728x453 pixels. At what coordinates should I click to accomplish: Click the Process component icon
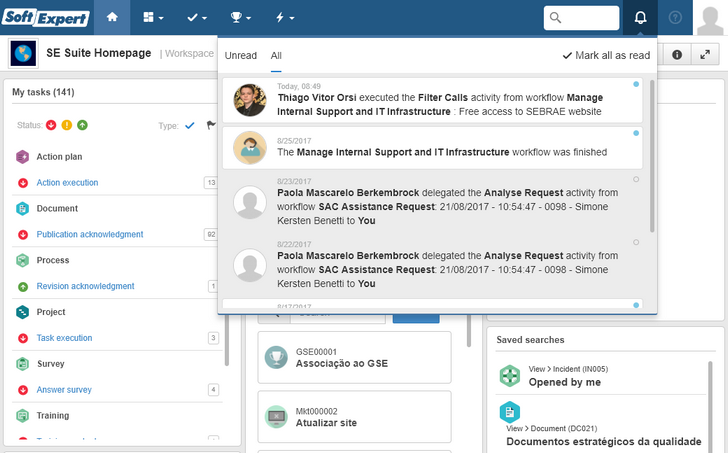[x=22, y=260]
